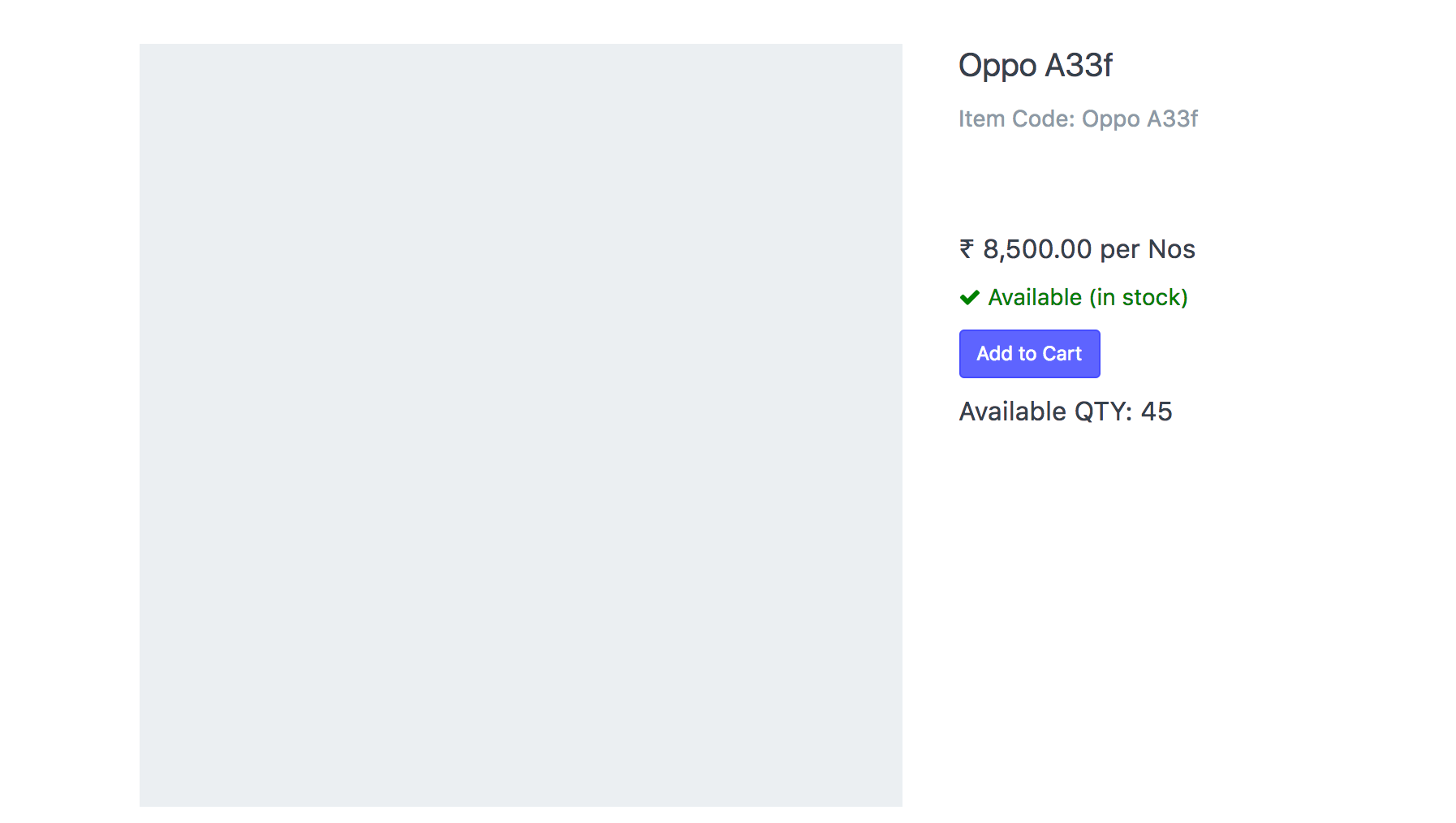Screen dimensions: 1456x823
Task: Click the grey product image placeholder
Action: (520, 424)
